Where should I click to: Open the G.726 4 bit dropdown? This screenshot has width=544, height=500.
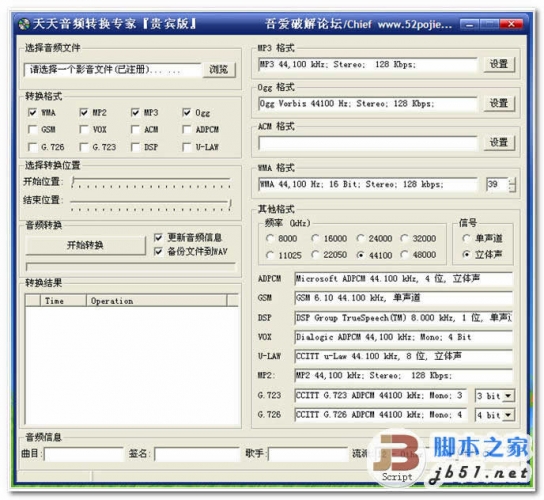[x=508, y=415]
